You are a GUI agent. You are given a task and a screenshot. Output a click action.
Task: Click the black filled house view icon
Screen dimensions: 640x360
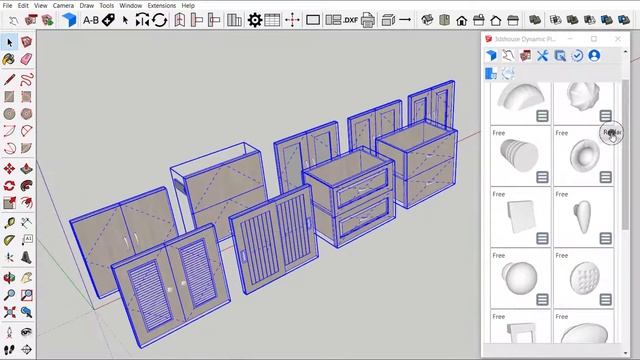pos(462,20)
